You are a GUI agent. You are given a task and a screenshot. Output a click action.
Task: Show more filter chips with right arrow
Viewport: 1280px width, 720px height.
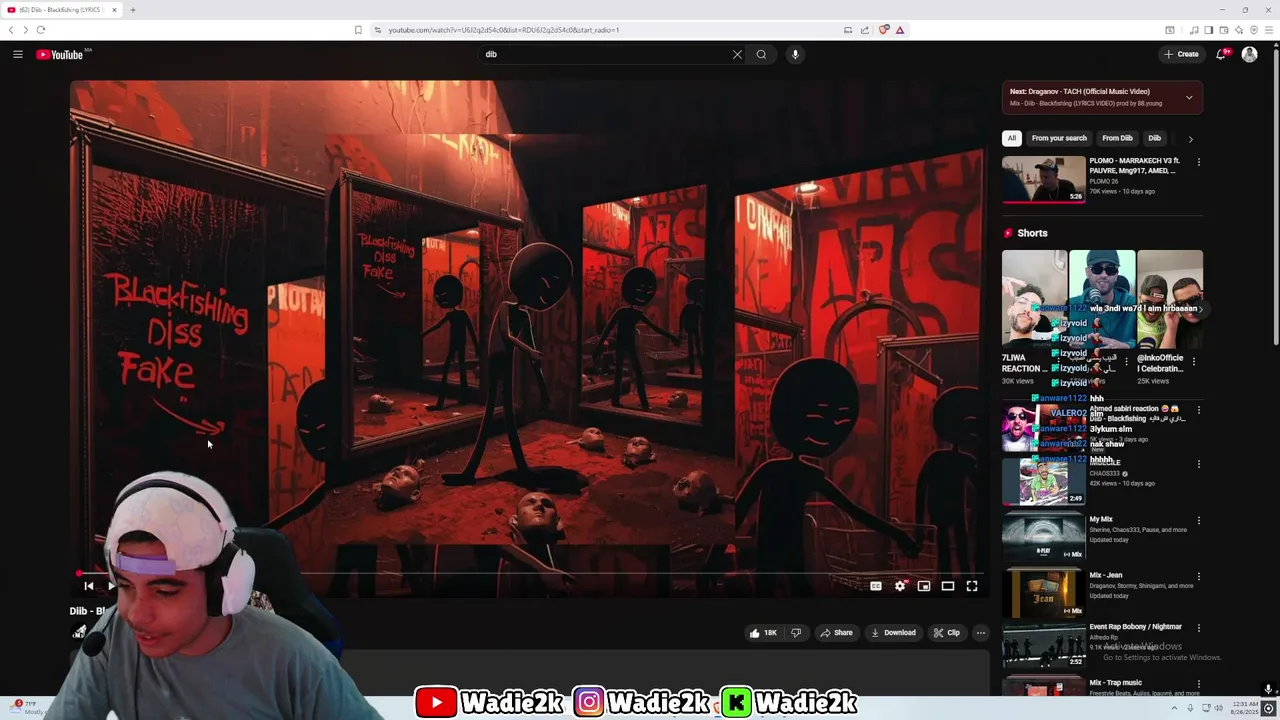[1190, 139]
